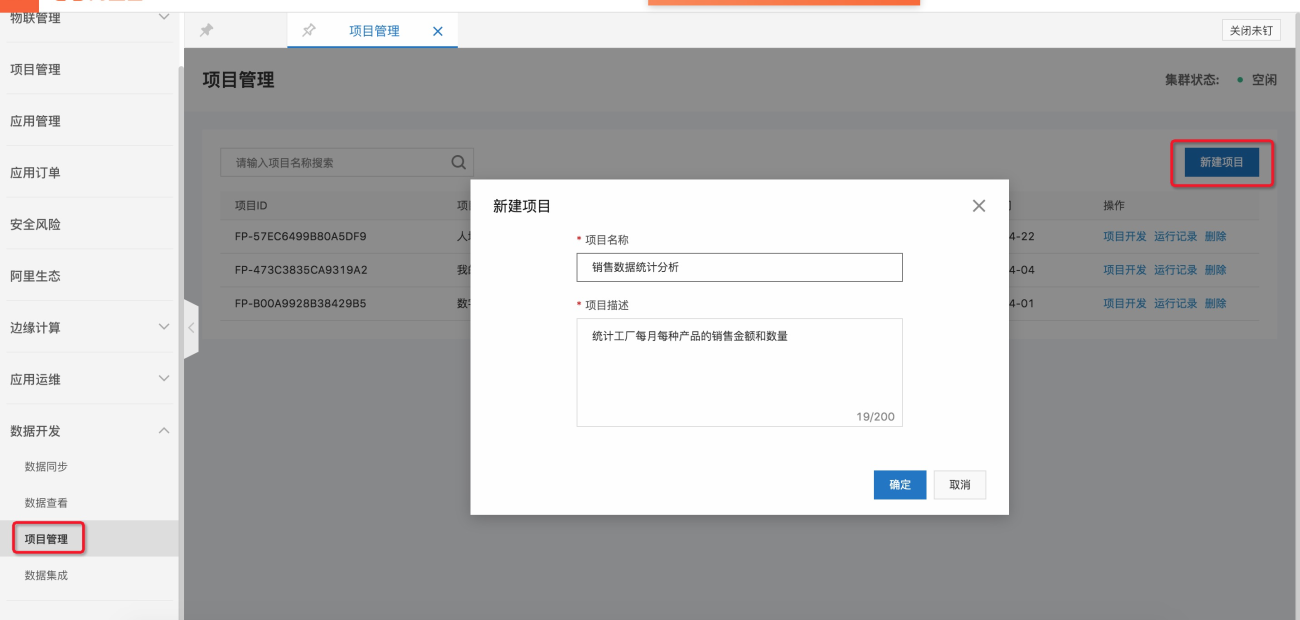This screenshot has width=1300, height=620.
Task: Click the 新建项目 button
Action: pos(1222,162)
